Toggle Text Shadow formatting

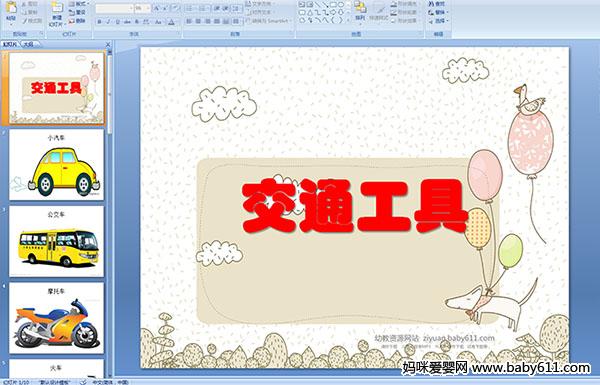pyautogui.click(x=137, y=22)
